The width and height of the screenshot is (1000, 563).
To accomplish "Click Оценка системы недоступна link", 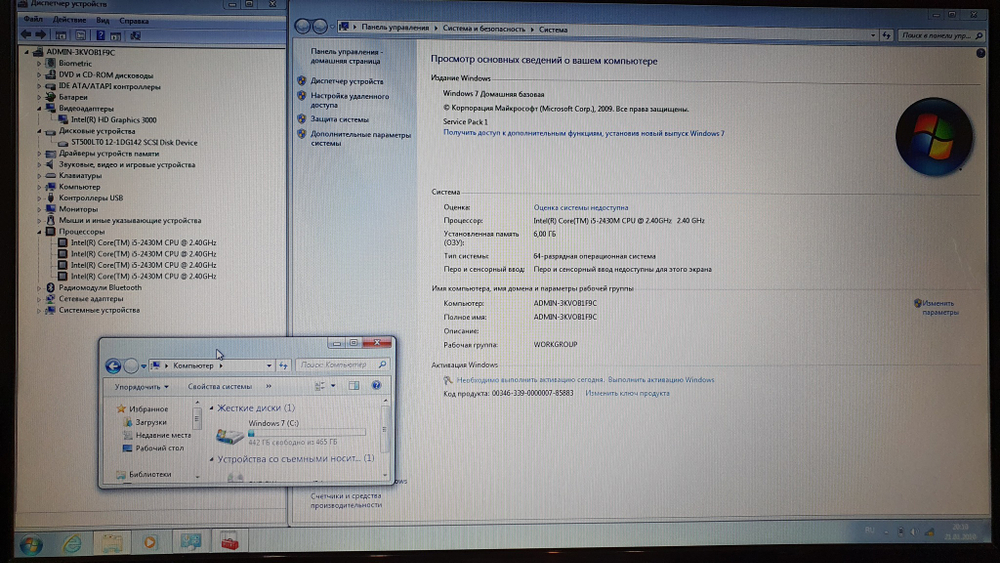I will click(x=580, y=207).
